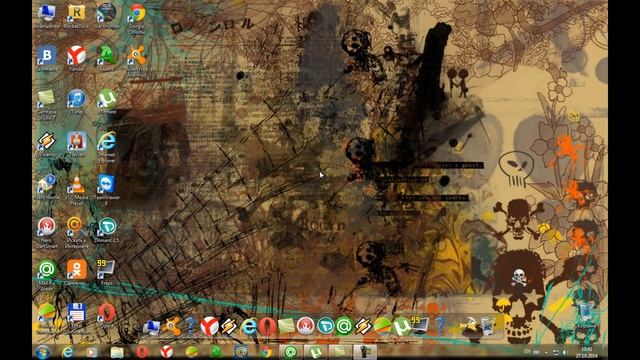The width and height of the screenshot is (640, 360).
Task: Open the VLC Media Player desktop shortcut
Action: coord(76,189)
